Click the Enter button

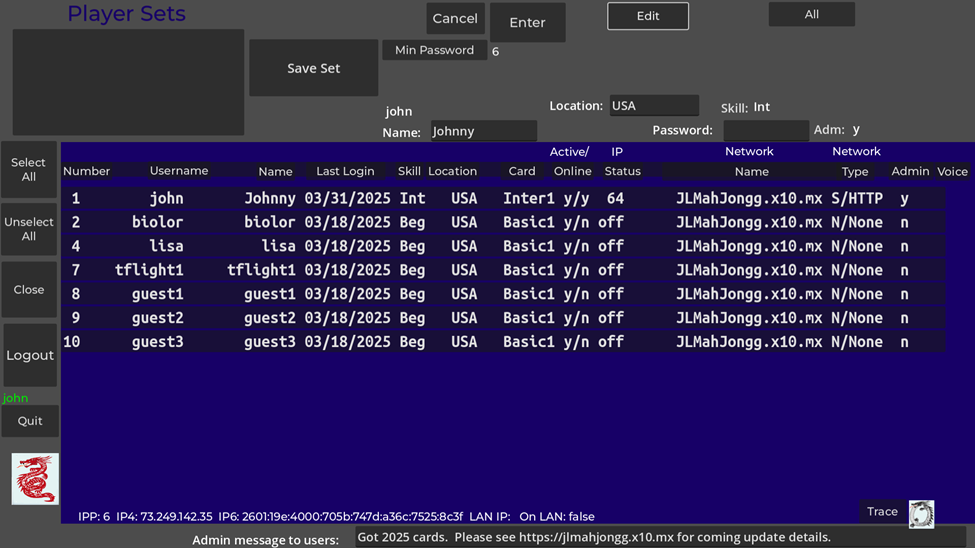click(527, 23)
